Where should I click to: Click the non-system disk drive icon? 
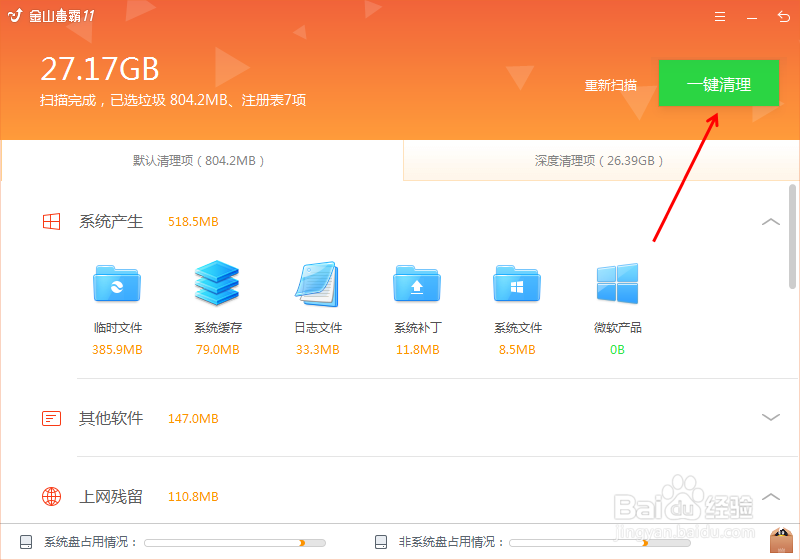tap(381, 542)
